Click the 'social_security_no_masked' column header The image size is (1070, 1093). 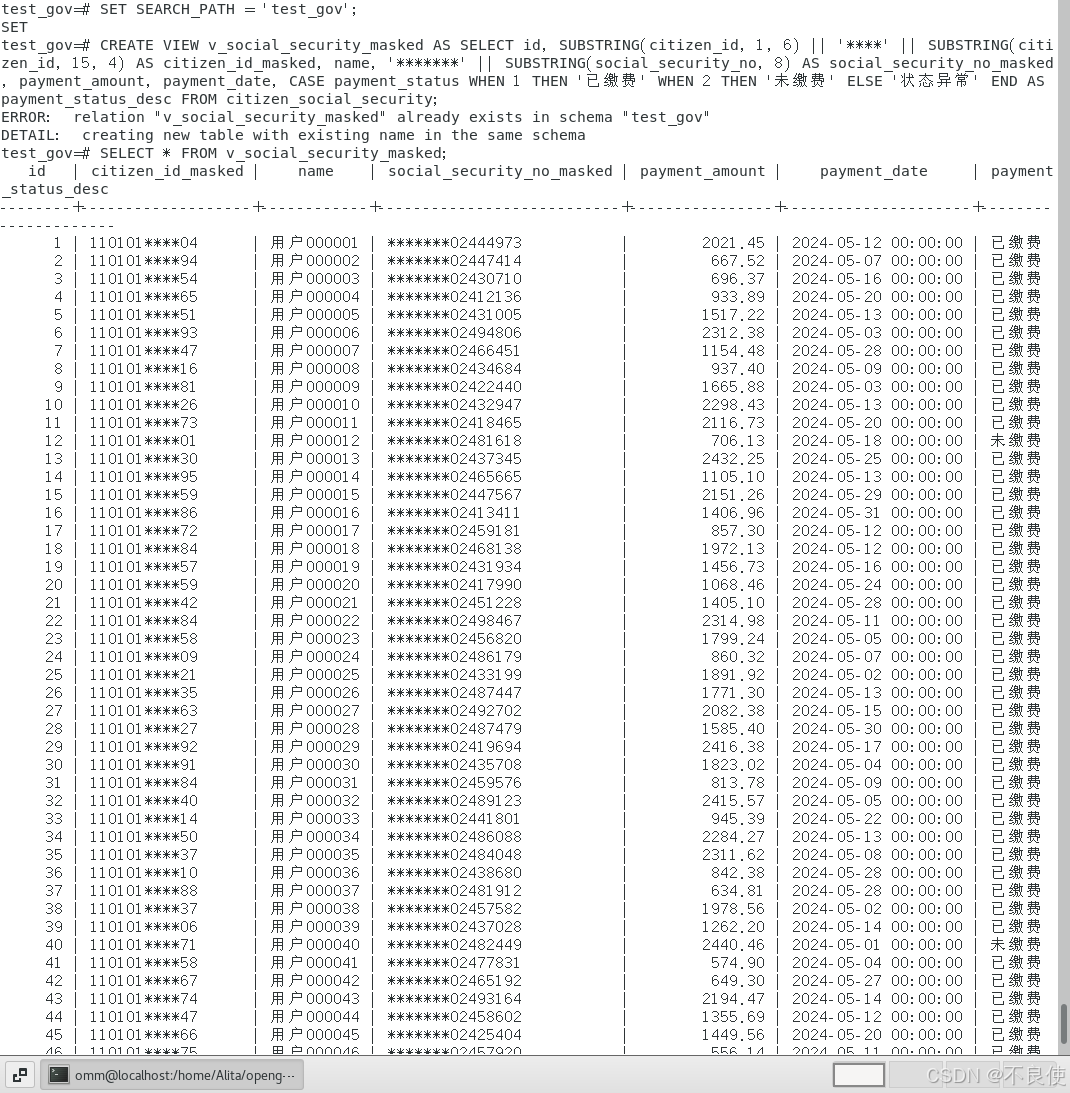coord(500,171)
